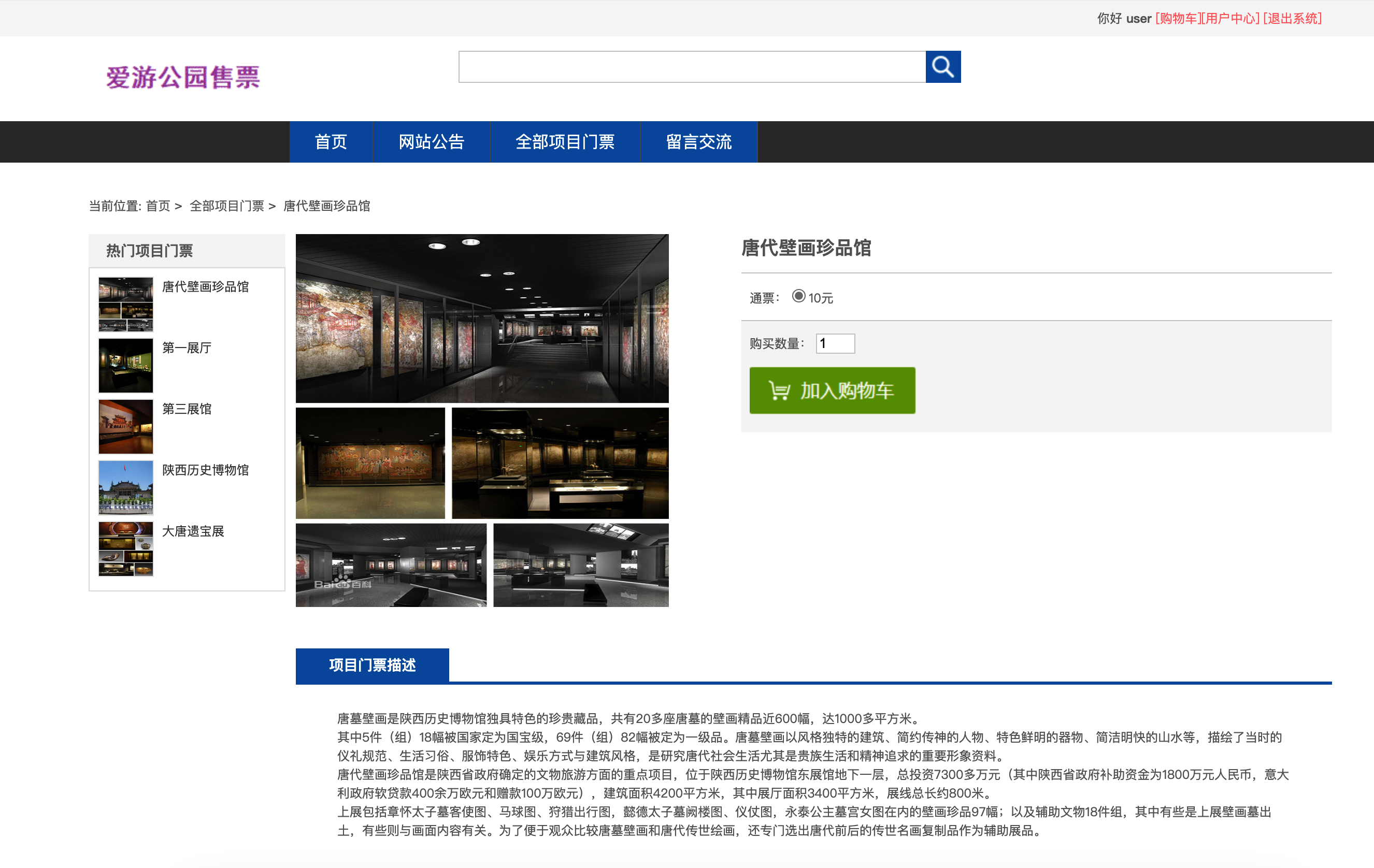
Task: Click the 第三展馆 thumbnail image
Action: [x=125, y=426]
